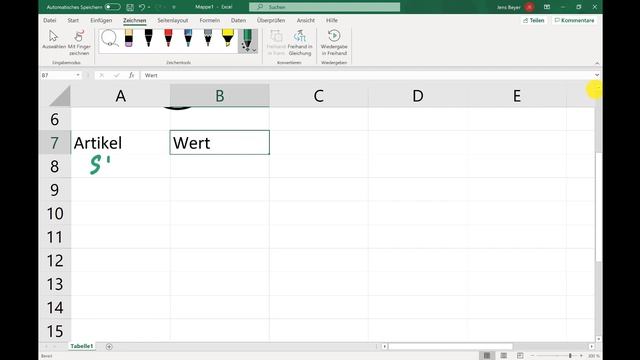
Task: Open Jens Beyer account avatar
Action: pos(530,7)
